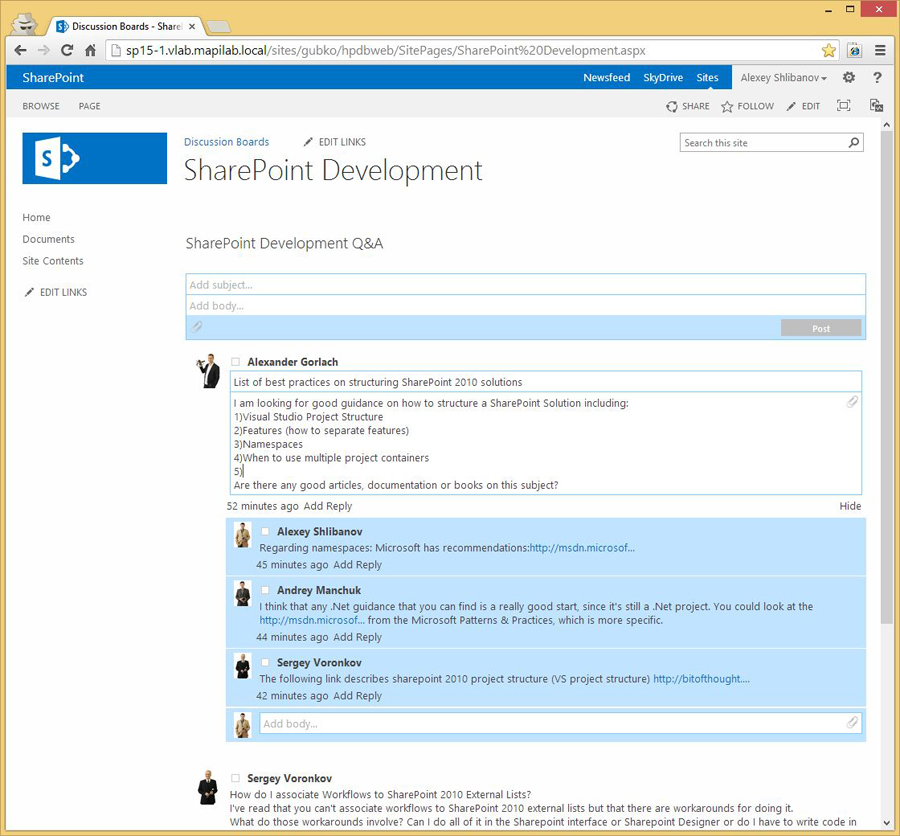Go to Newsfeed
This screenshot has width=900, height=836.
pos(607,78)
